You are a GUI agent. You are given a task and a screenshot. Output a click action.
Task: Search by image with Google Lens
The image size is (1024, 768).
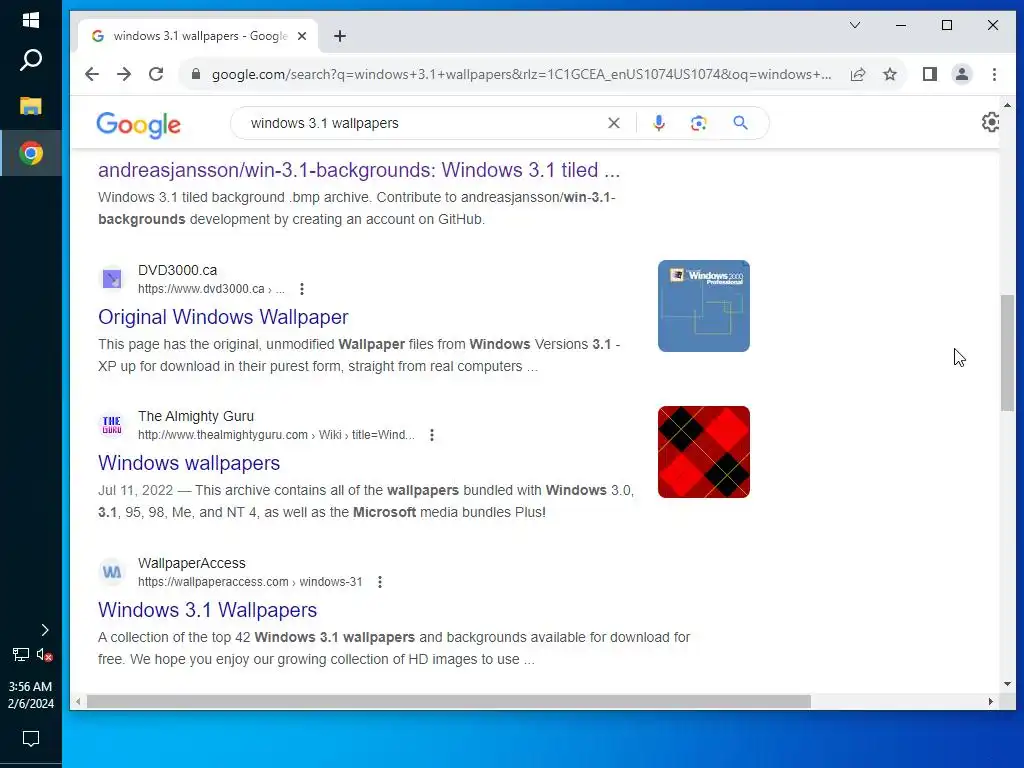(x=698, y=123)
